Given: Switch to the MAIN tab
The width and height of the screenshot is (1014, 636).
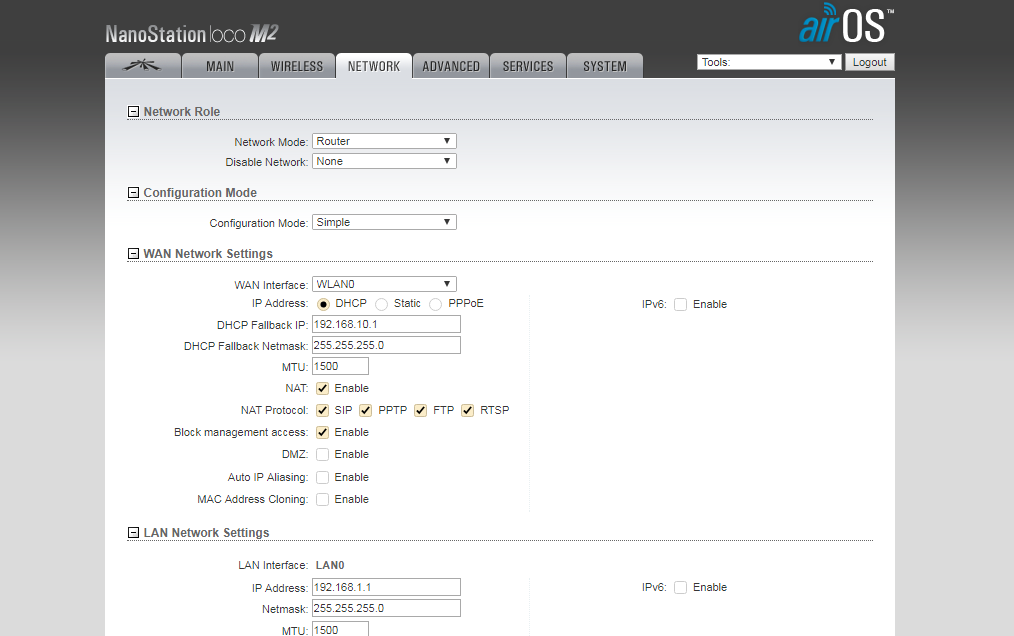Looking at the screenshot, I should click(220, 65).
